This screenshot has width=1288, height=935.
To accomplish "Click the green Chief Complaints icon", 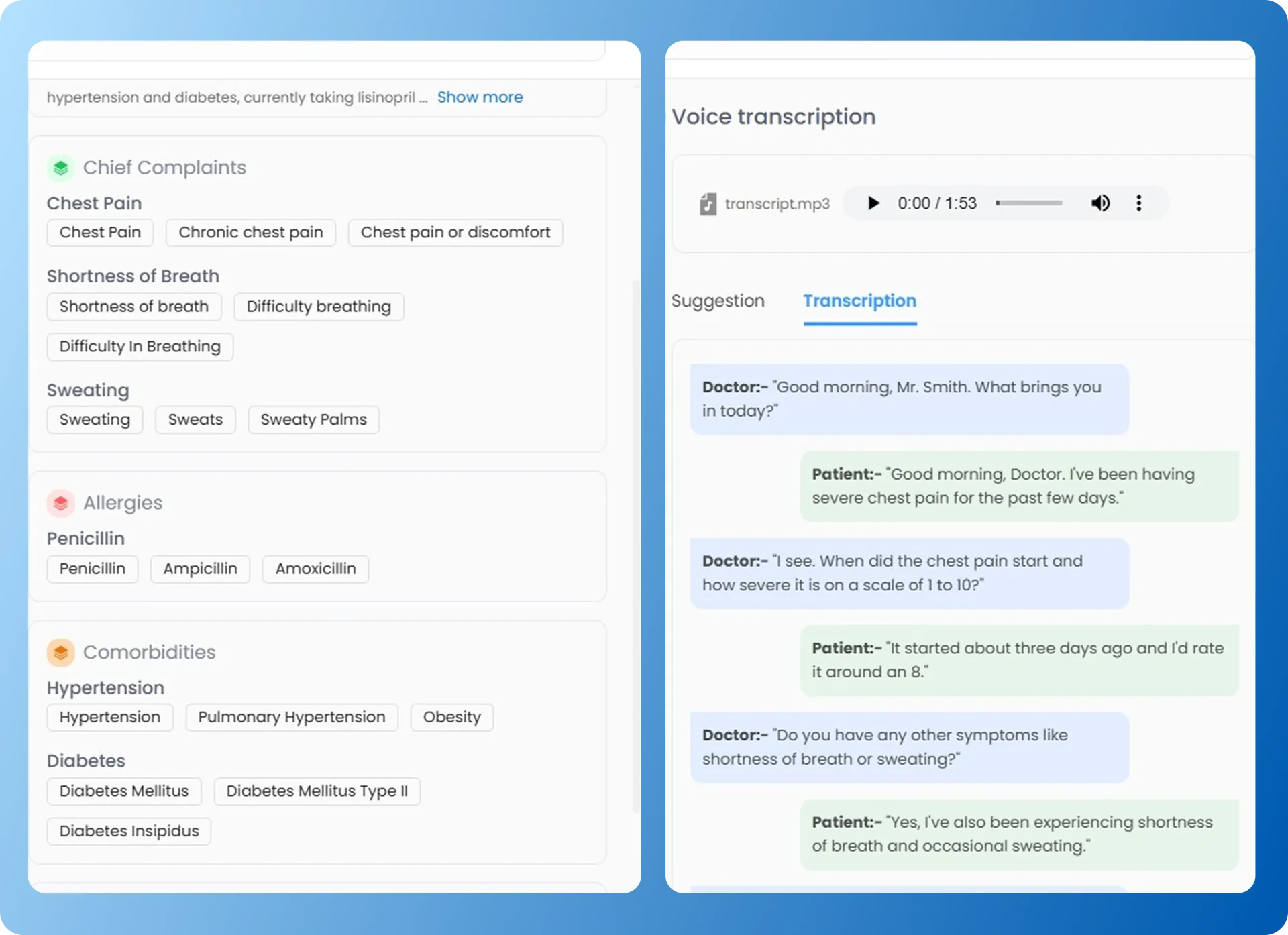I will coord(61,168).
